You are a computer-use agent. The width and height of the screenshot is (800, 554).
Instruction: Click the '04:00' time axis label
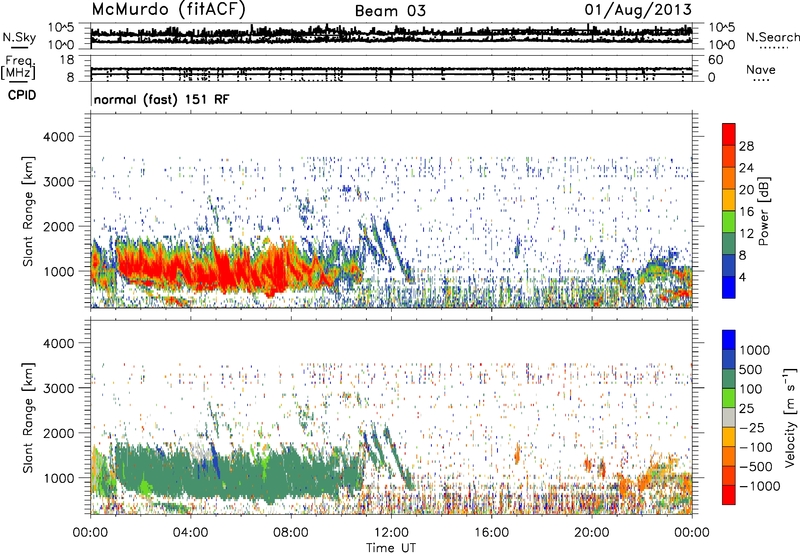(x=190, y=533)
